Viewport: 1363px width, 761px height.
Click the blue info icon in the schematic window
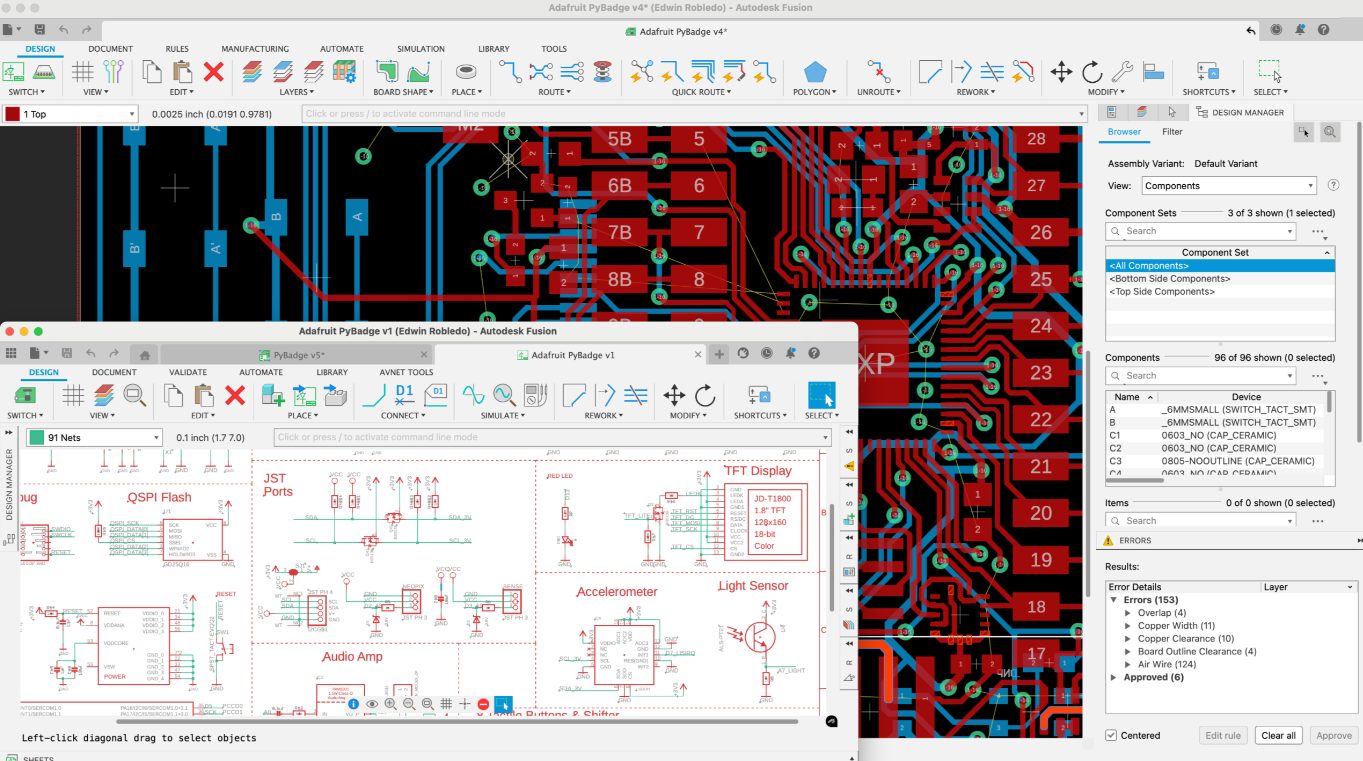[353, 703]
